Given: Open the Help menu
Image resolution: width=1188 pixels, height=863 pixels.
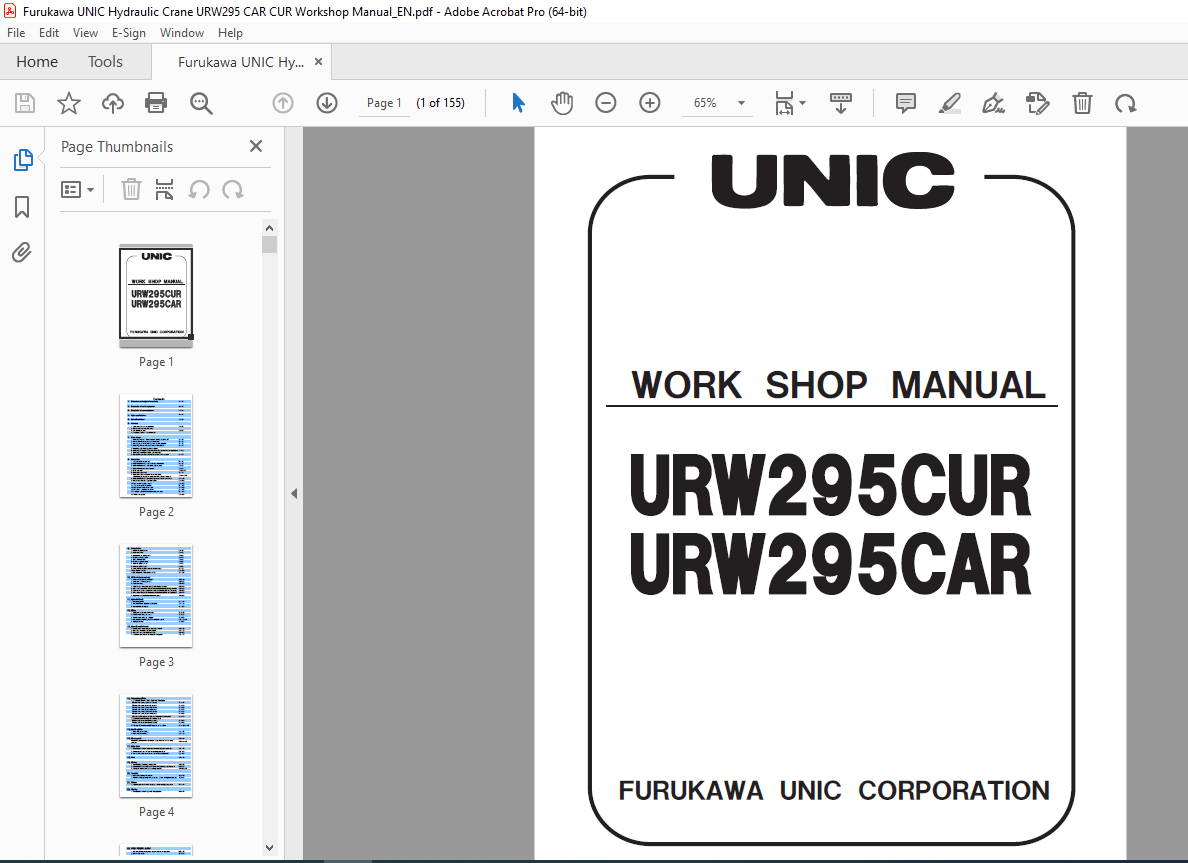Looking at the screenshot, I should coord(230,33).
